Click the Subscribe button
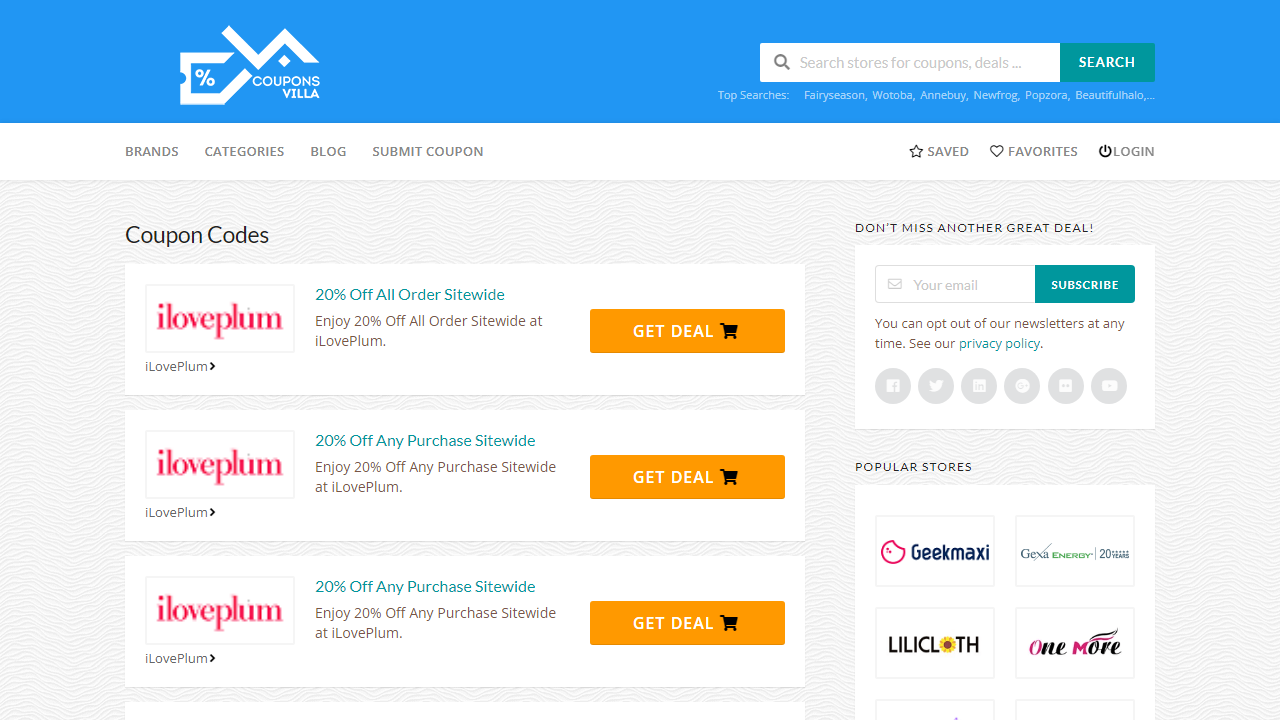Image resolution: width=1280 pixels, height=720 pixels. coord(1084,284)
